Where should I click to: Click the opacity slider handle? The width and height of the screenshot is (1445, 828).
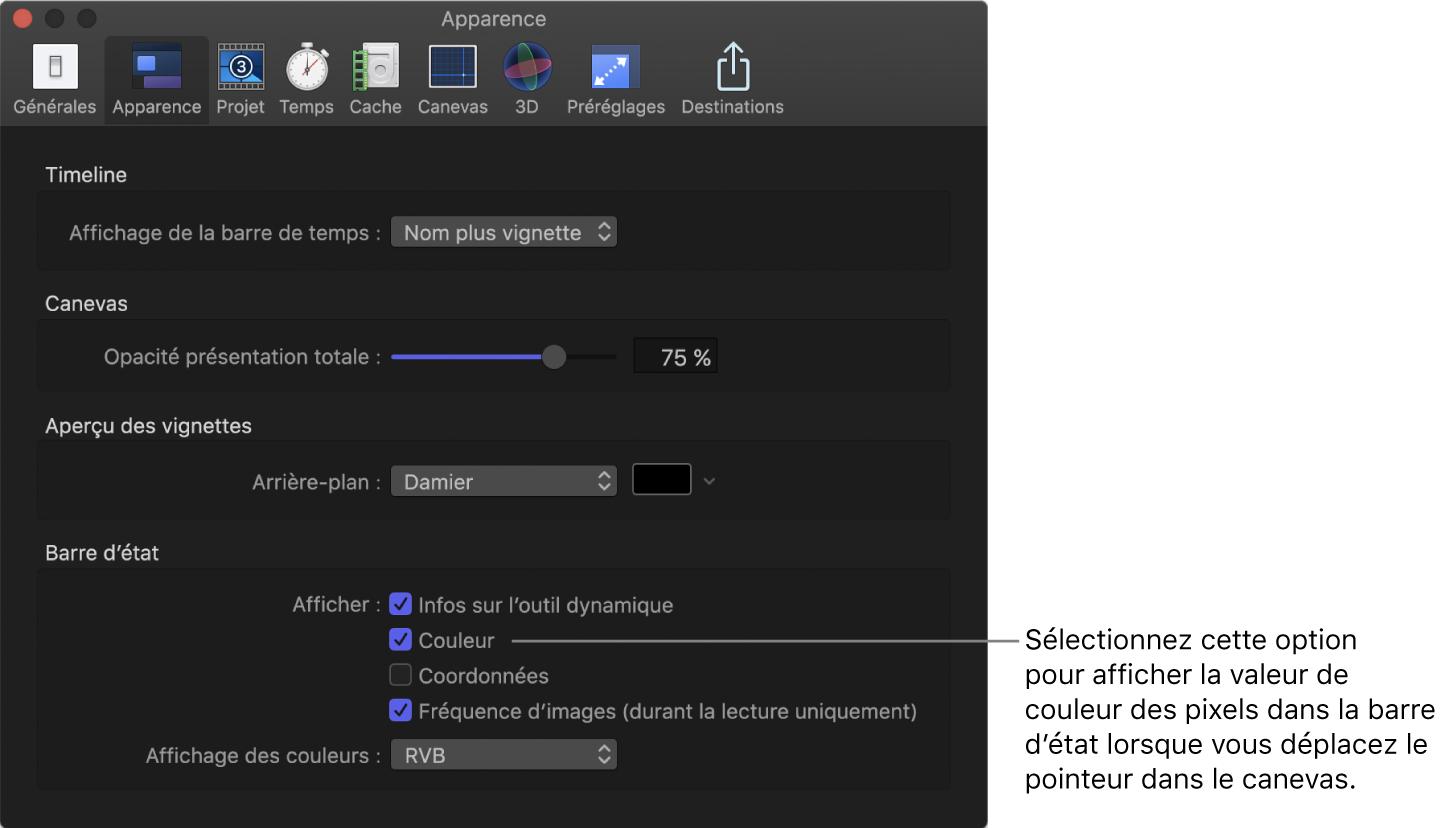pyautogui.click(x=553, y=357)
